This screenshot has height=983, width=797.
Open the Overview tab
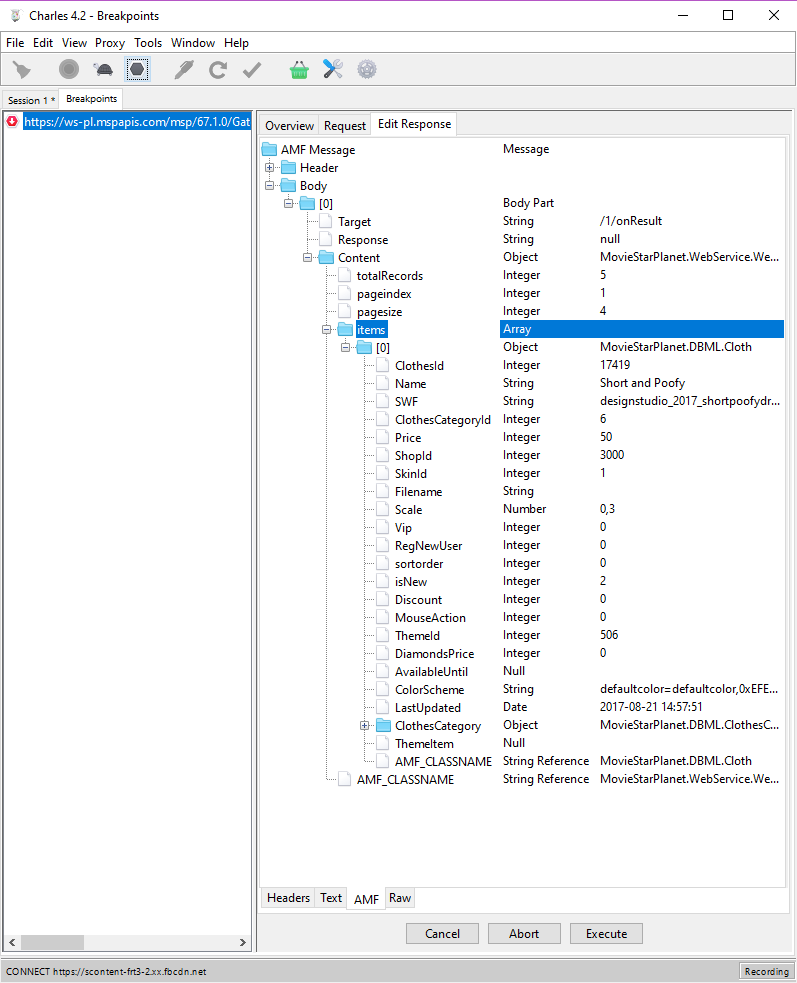point(289,125)
